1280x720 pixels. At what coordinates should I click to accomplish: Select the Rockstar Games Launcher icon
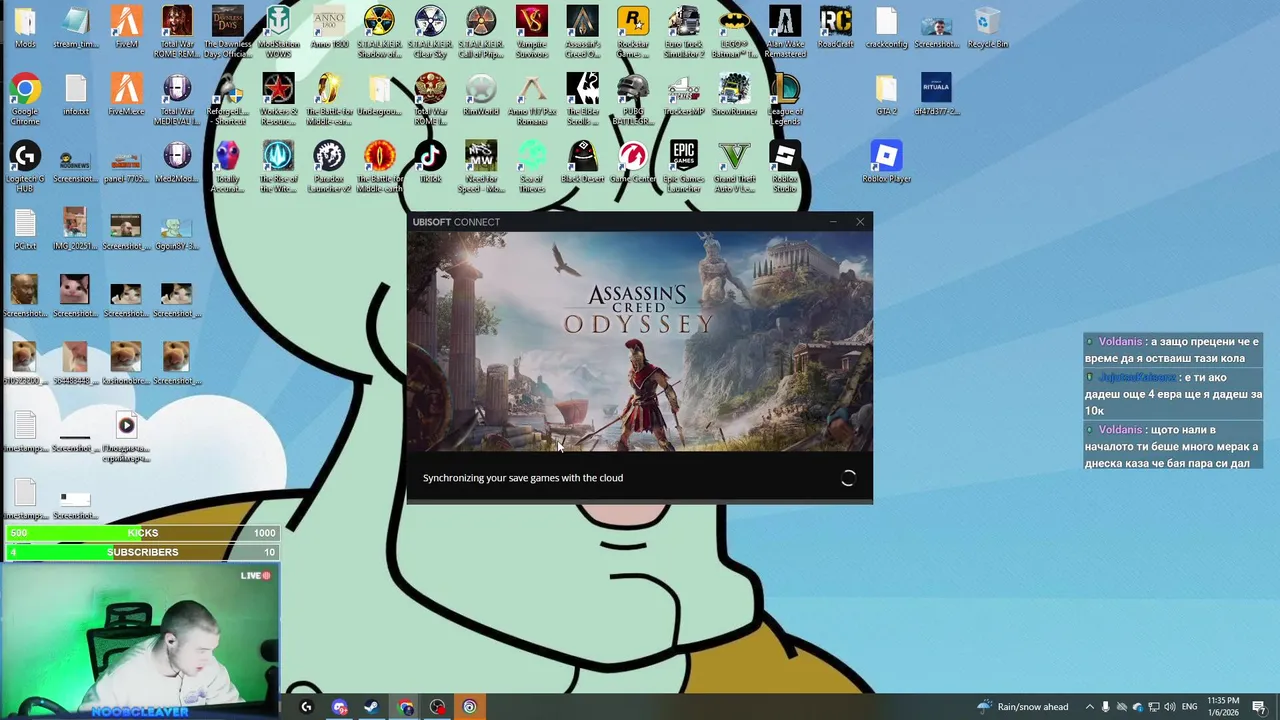(x=632, y=32)
